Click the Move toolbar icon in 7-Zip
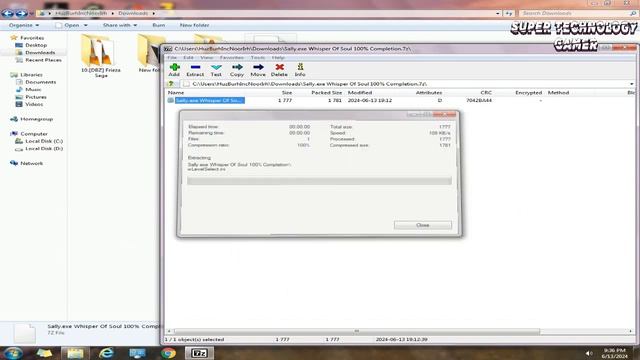The height and width of the screenshot is (360, 640). click(x=258, y=70)
